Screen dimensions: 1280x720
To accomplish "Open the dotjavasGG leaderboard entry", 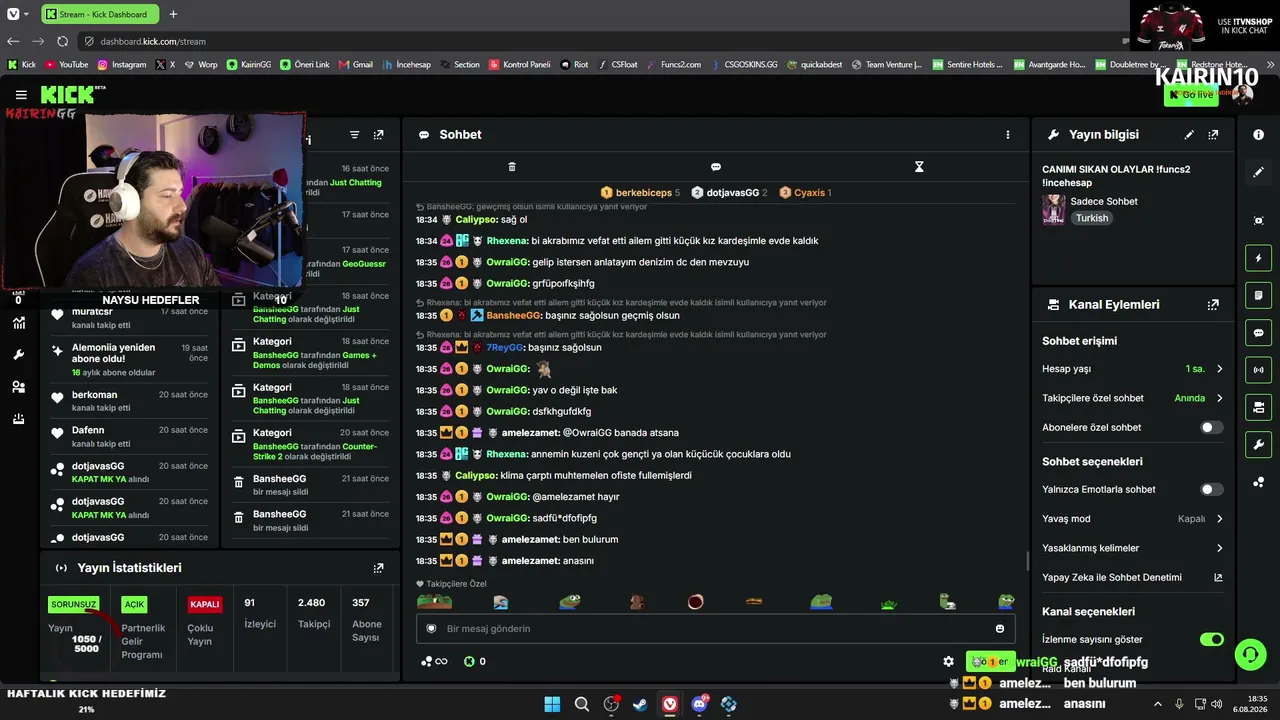I will click(730, 193).
